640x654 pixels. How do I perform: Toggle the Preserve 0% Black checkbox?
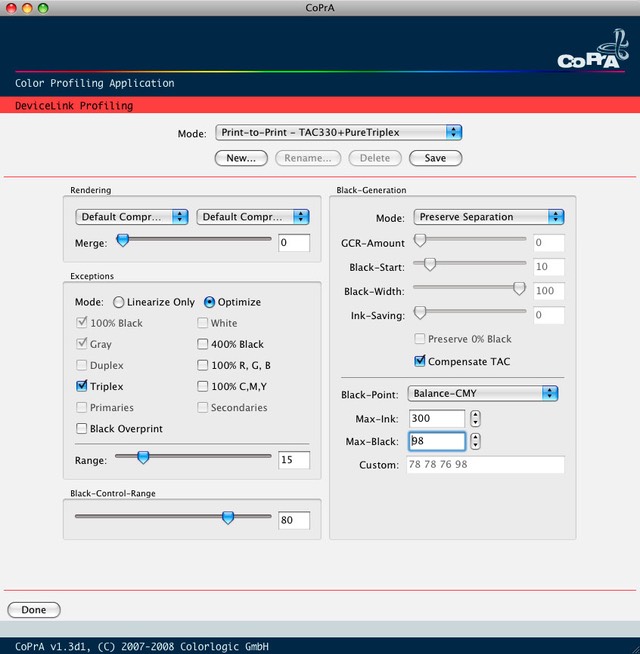pos(420,339)
